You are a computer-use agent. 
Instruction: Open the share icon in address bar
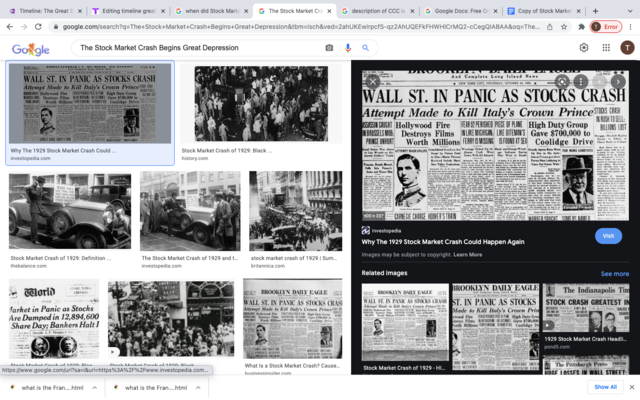550,27
